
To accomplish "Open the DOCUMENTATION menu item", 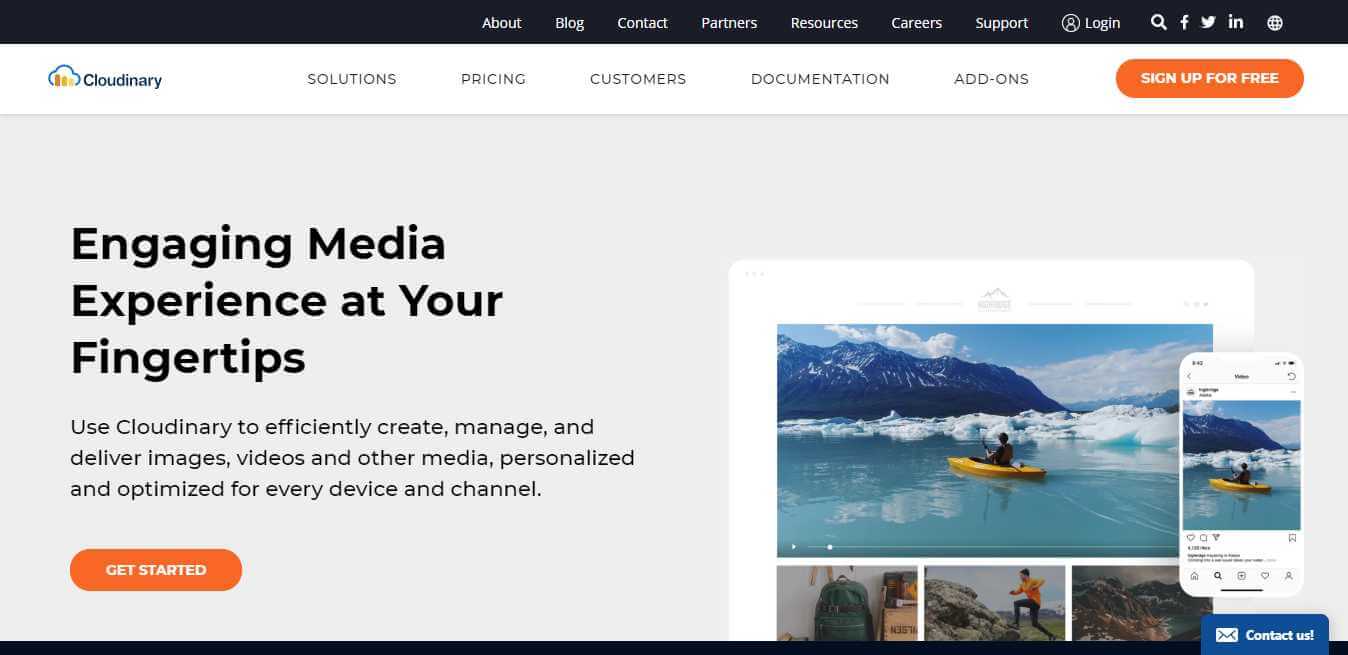I will pos(820,79).
